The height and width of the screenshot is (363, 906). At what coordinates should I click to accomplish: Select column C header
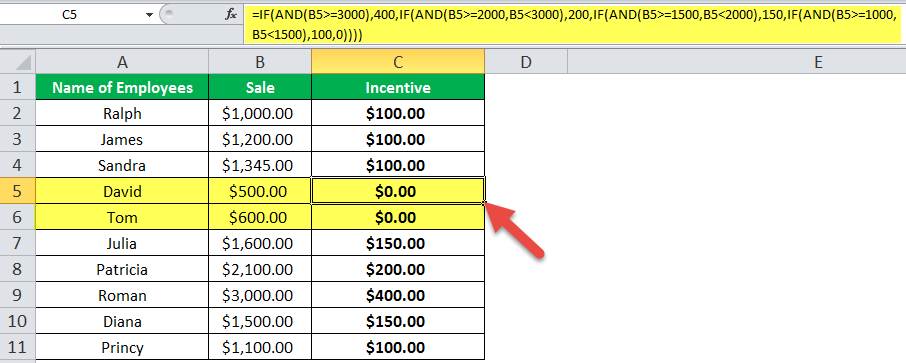(x=398, y=62)
